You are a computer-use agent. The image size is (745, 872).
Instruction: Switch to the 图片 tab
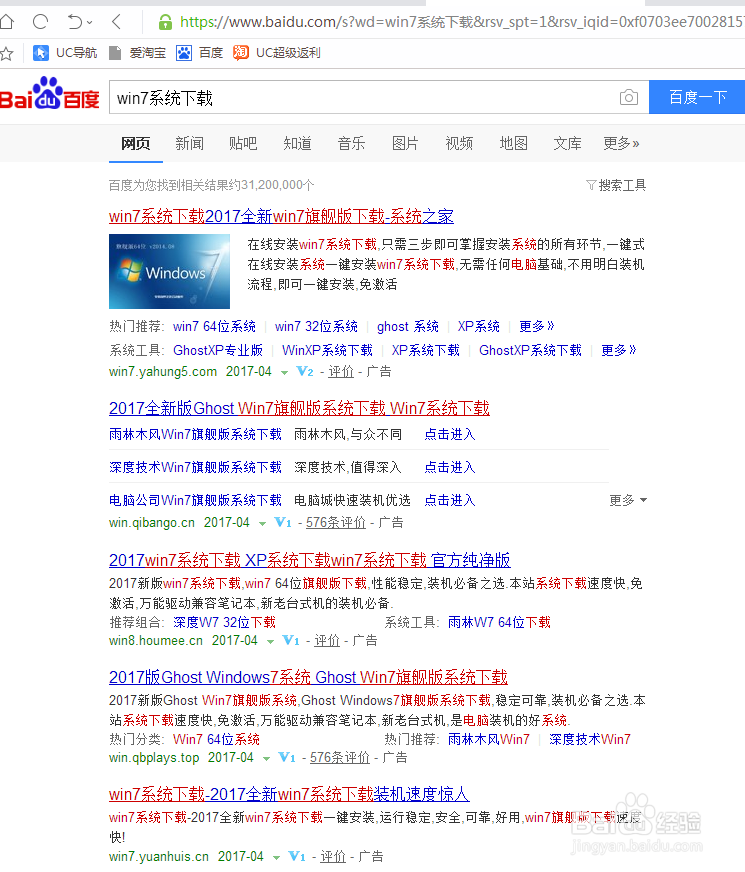coord(405,143)
